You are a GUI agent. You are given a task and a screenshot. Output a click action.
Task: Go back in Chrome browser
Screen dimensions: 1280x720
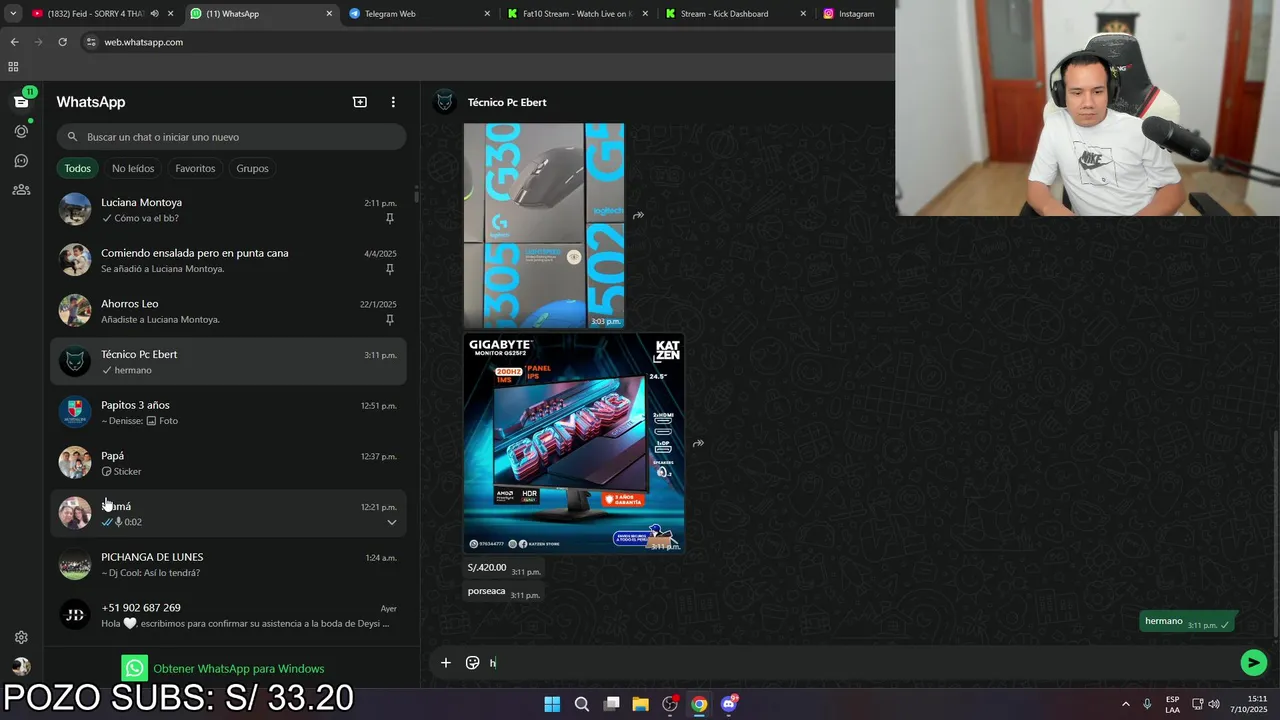[14, 42]
